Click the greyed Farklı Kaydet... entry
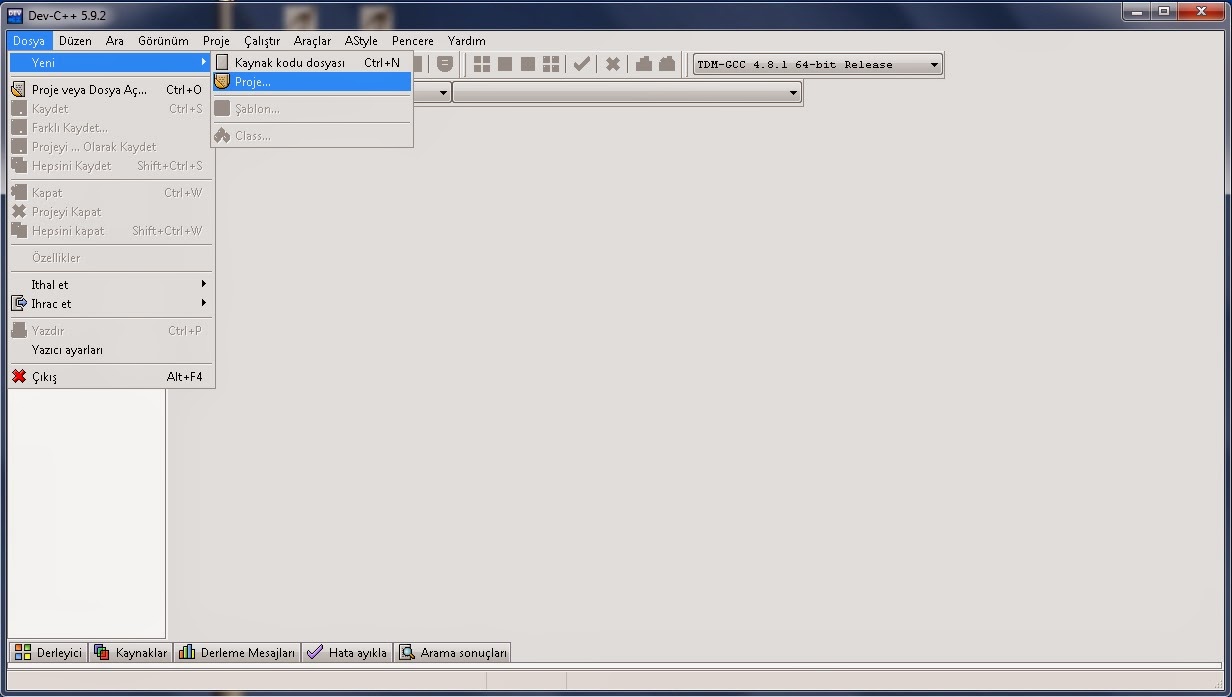 click(x=112, y=128)
